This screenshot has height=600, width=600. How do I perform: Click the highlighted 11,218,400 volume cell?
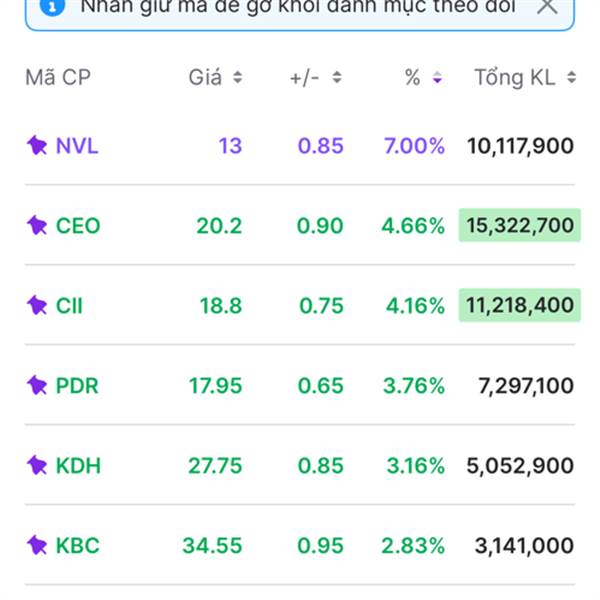pos(519,305)
